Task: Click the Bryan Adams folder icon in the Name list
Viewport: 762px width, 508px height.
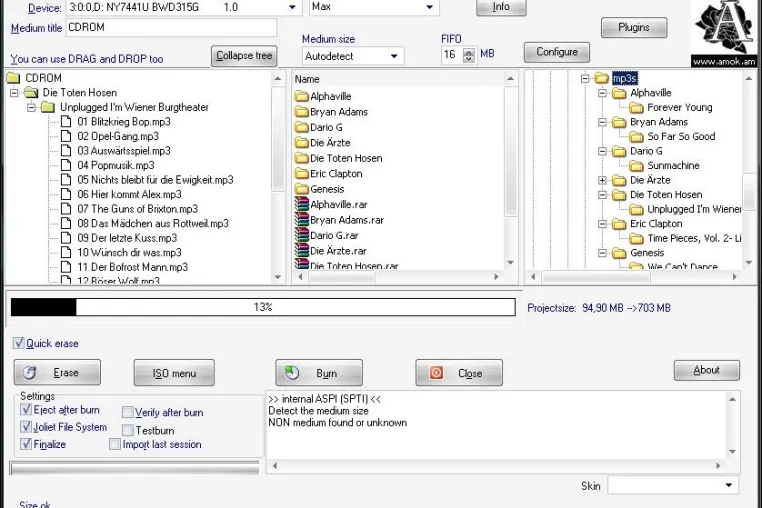Action: coord(302,112)
